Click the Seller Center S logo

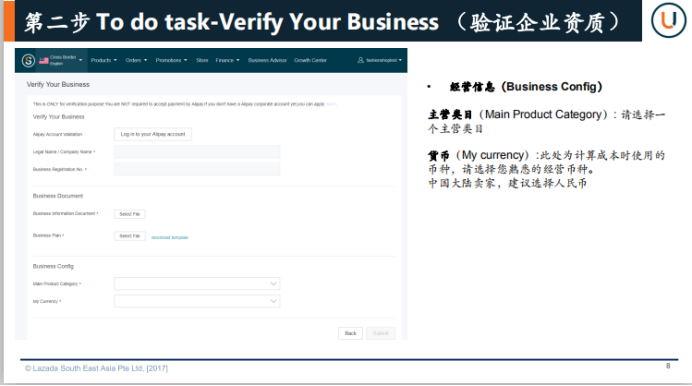point(28,60)
